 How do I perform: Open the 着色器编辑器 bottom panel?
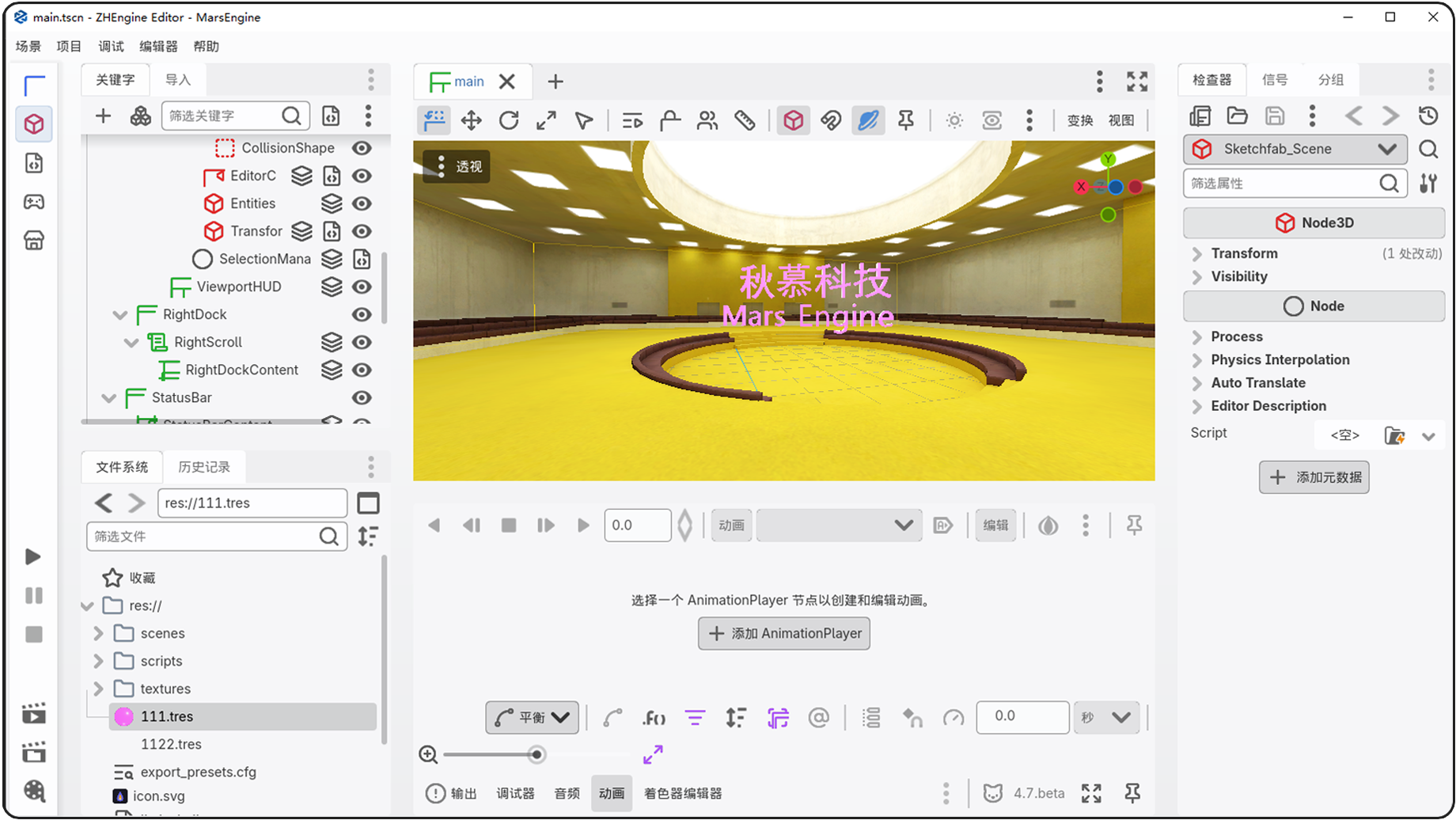coord(683,793)
